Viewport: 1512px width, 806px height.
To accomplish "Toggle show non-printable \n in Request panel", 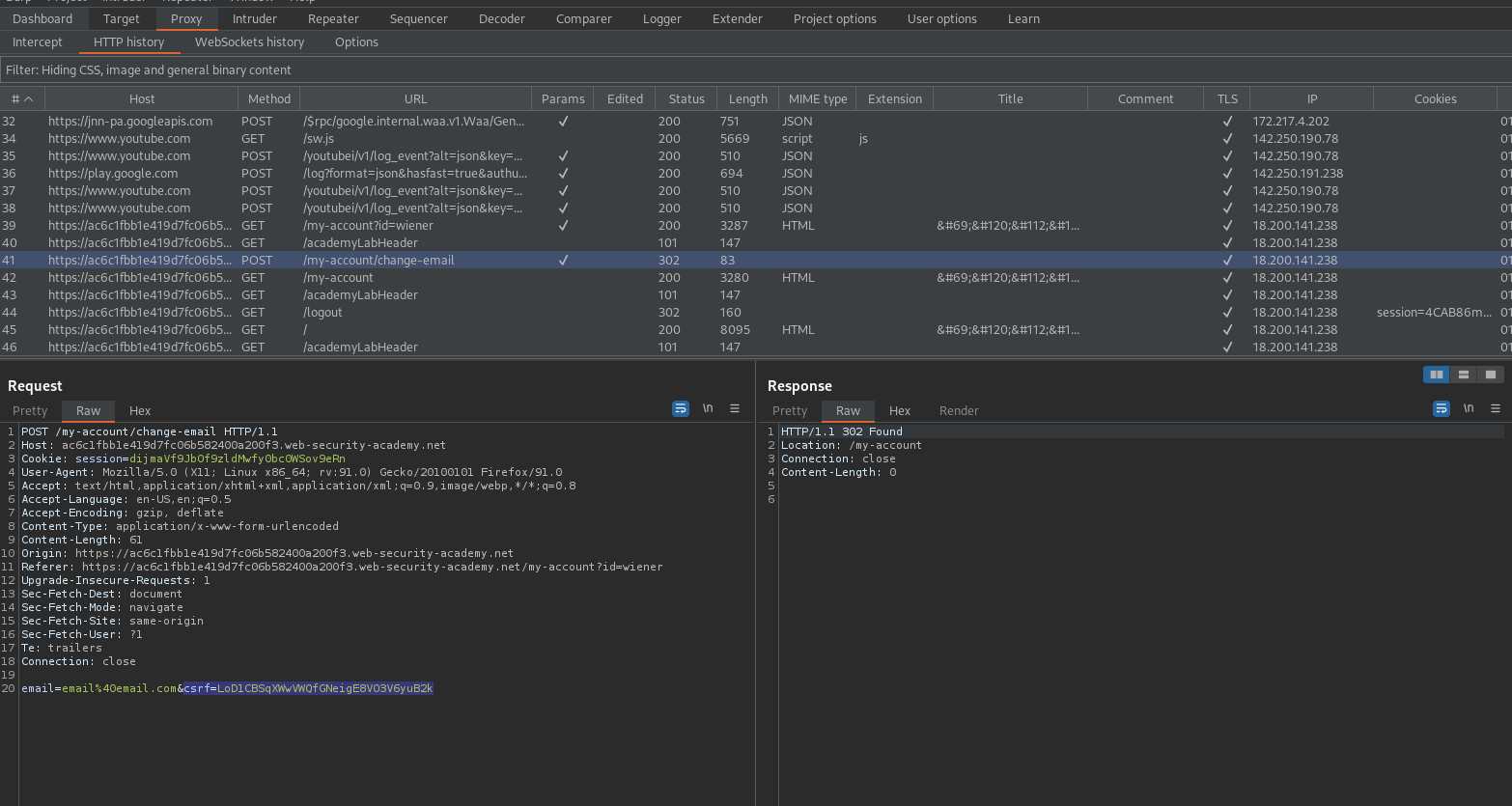I will [708, 409].
